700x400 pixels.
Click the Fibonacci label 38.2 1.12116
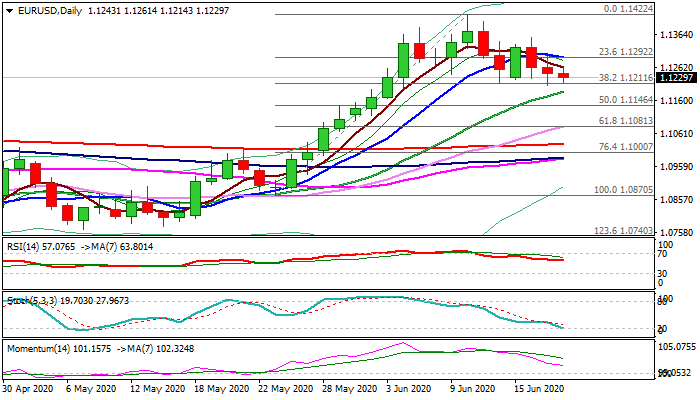(626, 78)
